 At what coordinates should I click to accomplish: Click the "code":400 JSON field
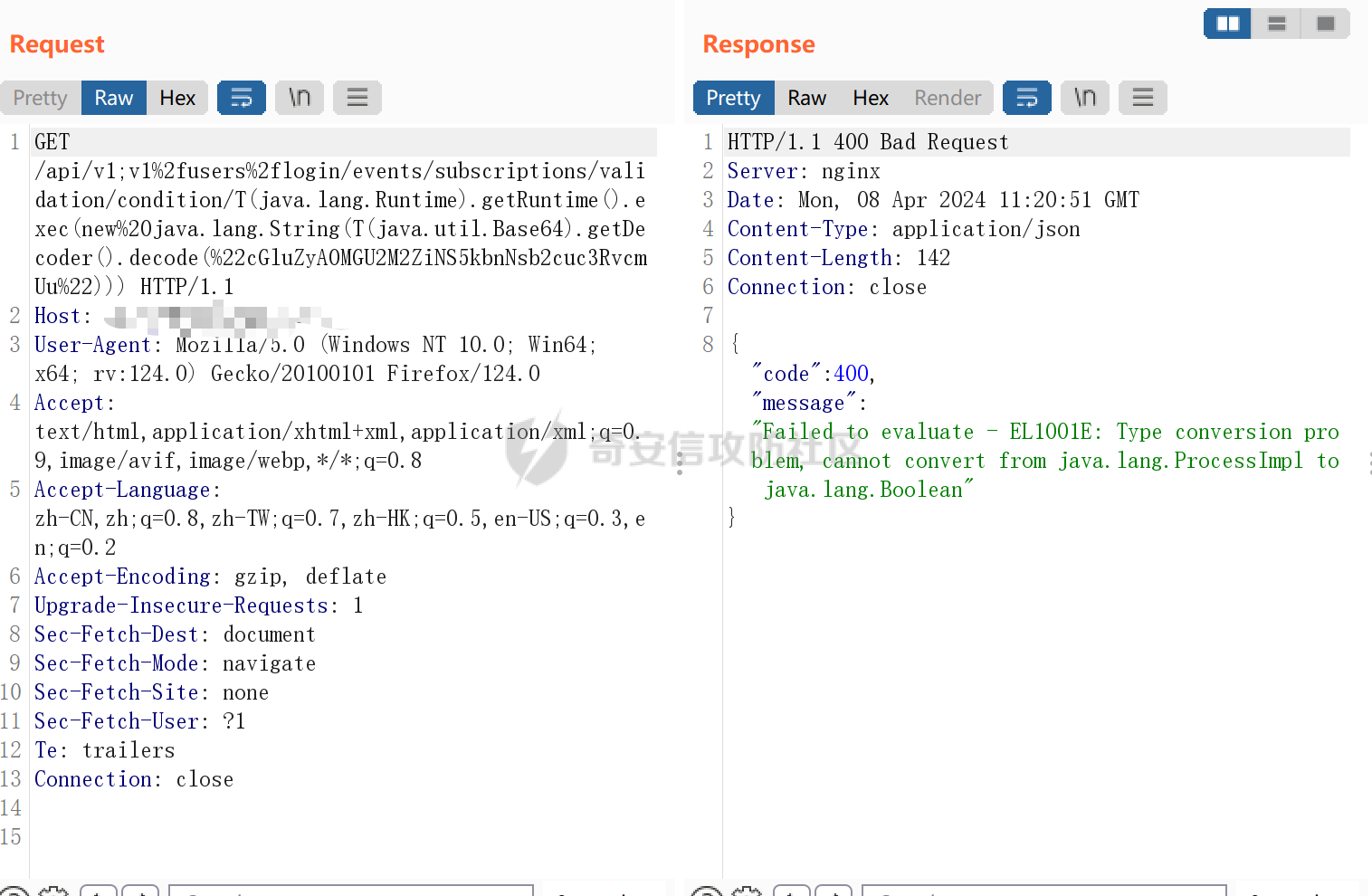coord(813,374)
